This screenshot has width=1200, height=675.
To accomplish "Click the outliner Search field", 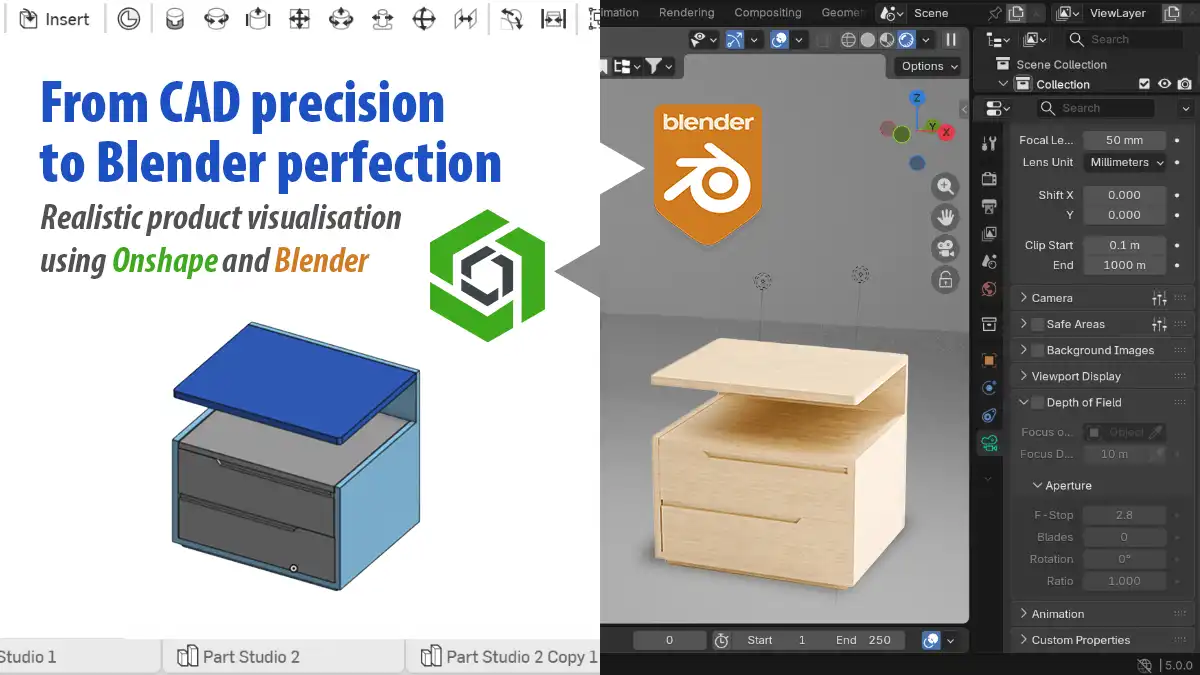I will point(1125,39).
